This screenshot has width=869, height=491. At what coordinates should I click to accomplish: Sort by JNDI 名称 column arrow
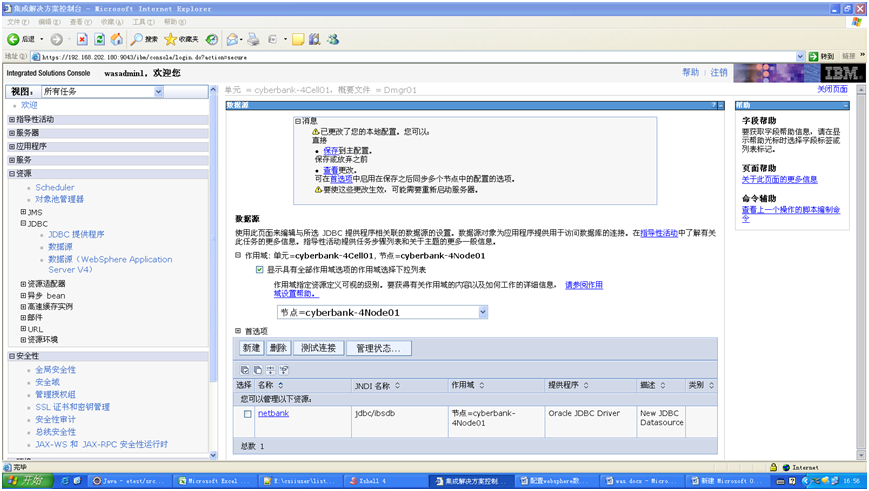pos(397,385)
